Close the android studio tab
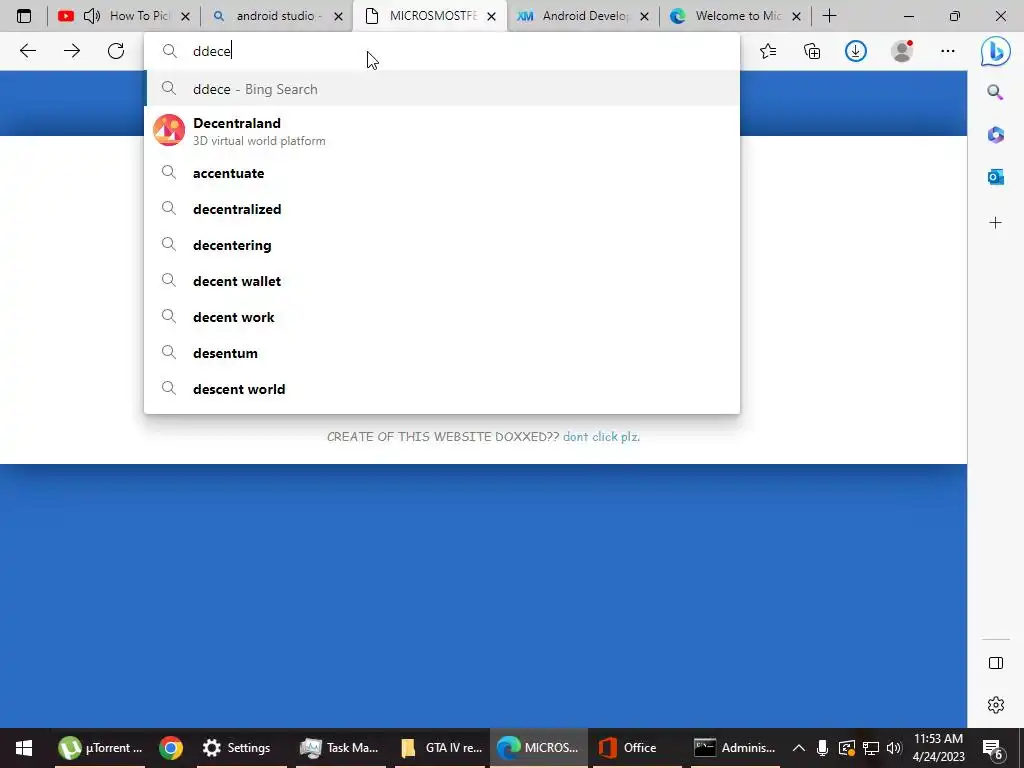 point(338,17)
